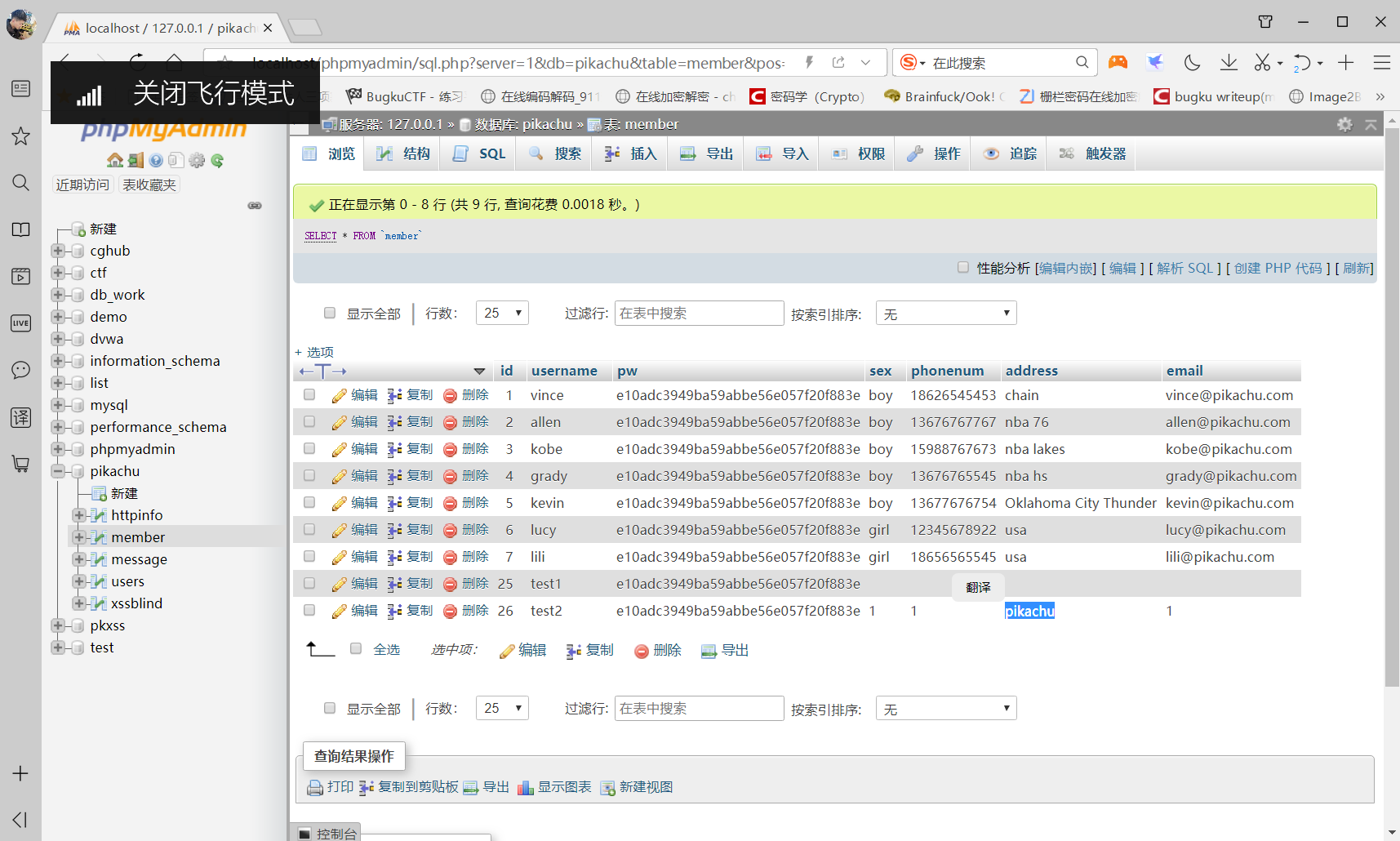The width and height of the screenshot is (1400, 841).
Task: Switch to the 导出 export tab
Action: pyautogui.click(x=707, y=154)
